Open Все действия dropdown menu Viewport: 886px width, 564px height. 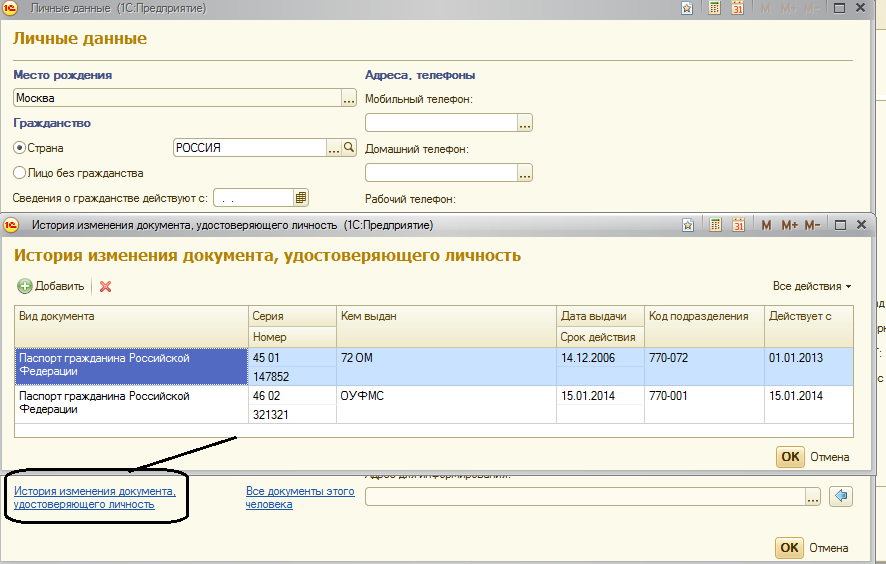point(811,286)
